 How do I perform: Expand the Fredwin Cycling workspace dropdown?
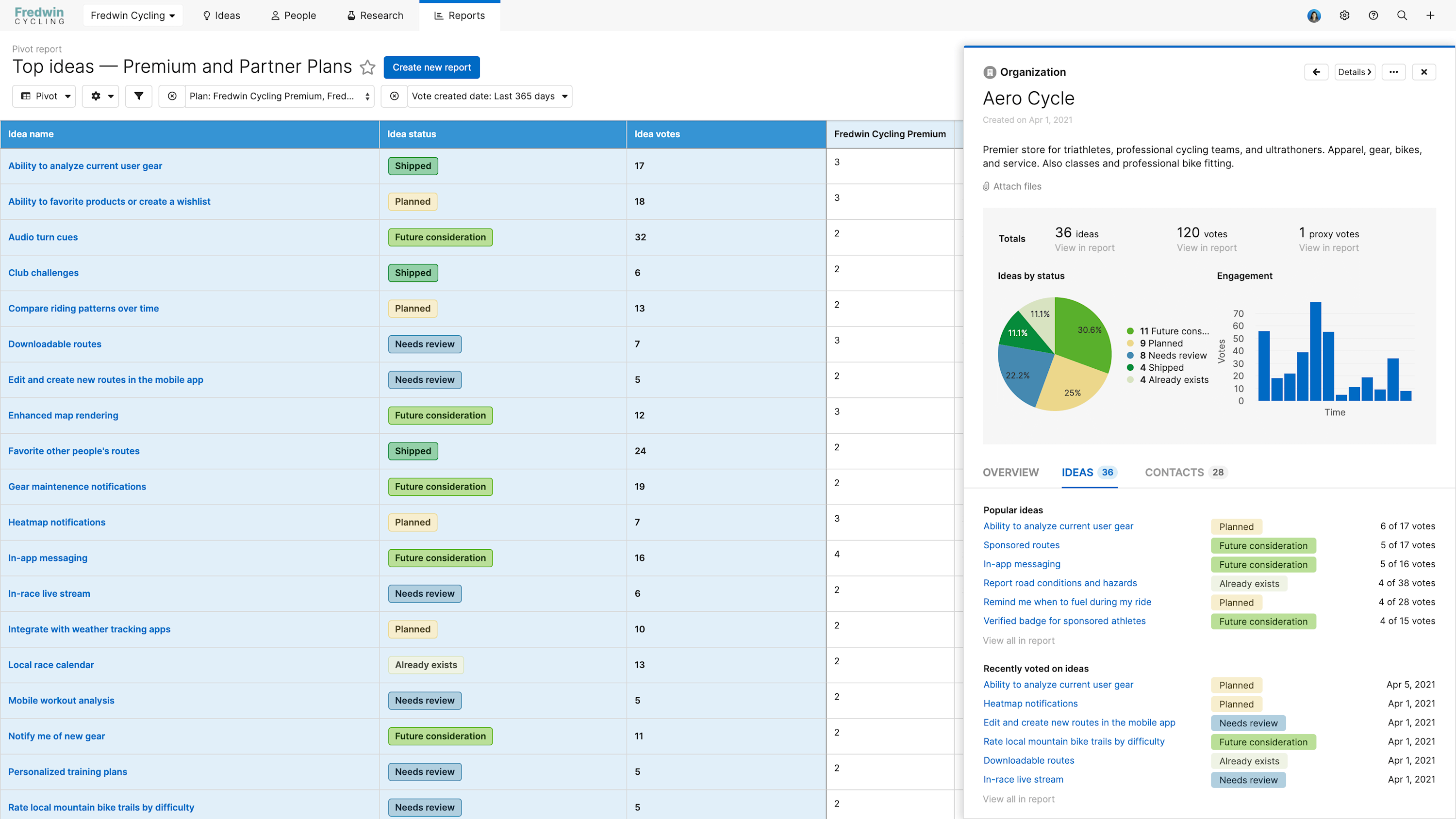point(132,15)
